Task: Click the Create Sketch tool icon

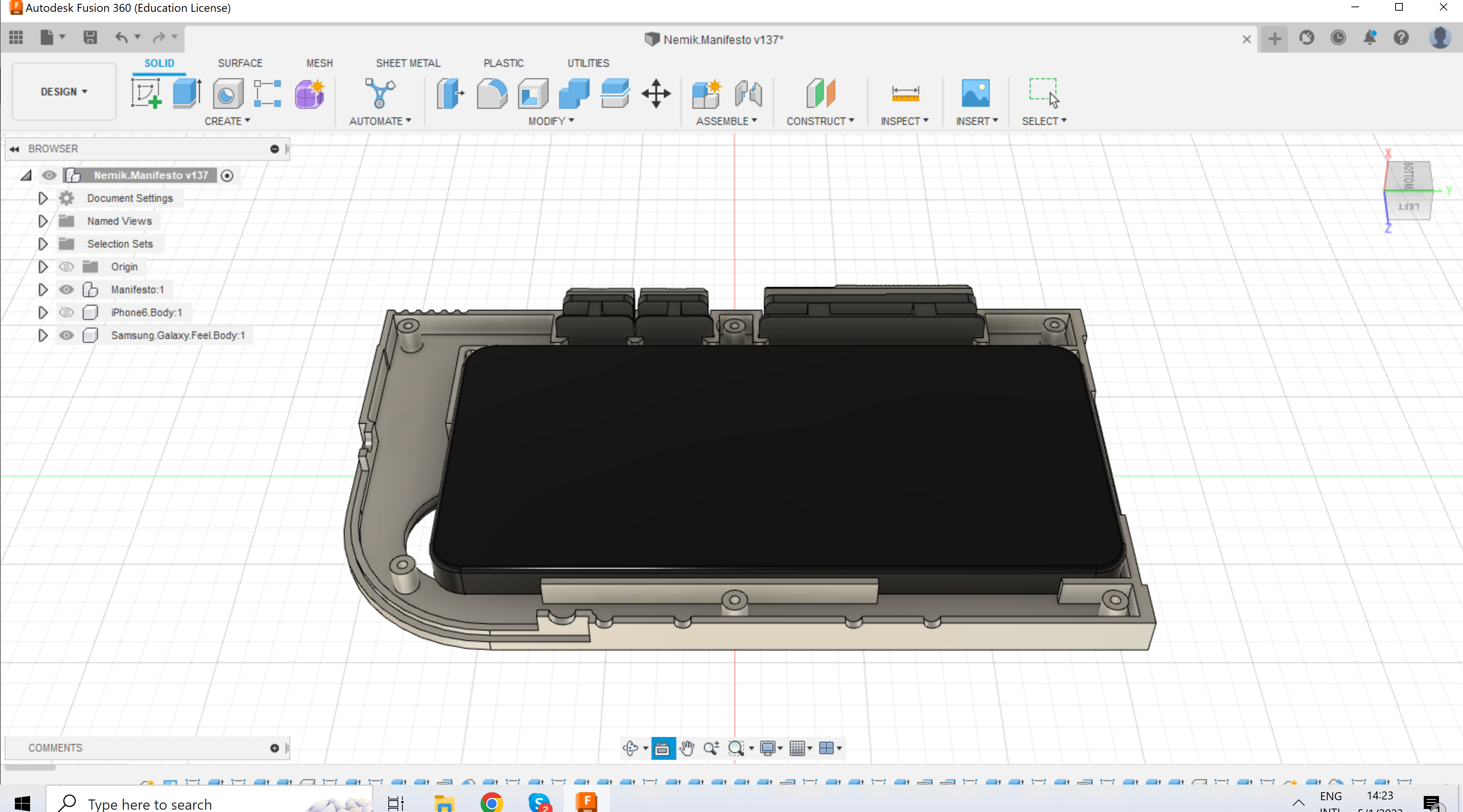Action: (x=146, y=93)
